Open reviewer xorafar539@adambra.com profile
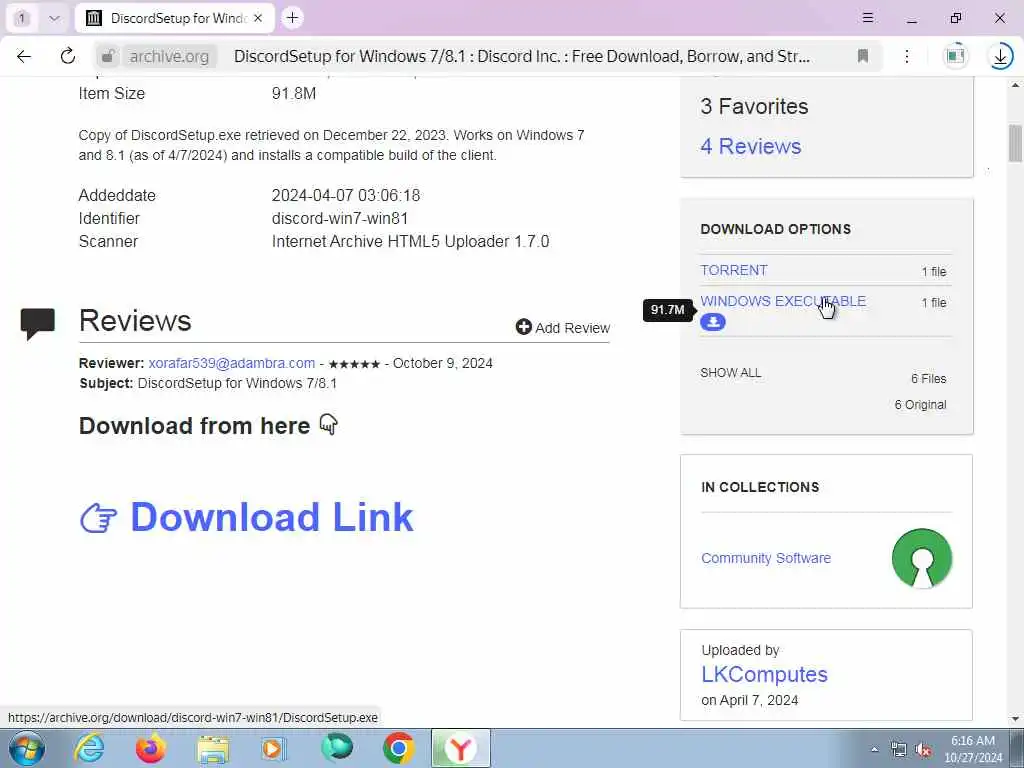Viewport: 1024px width, 768px height. click(x=232, y=363)
